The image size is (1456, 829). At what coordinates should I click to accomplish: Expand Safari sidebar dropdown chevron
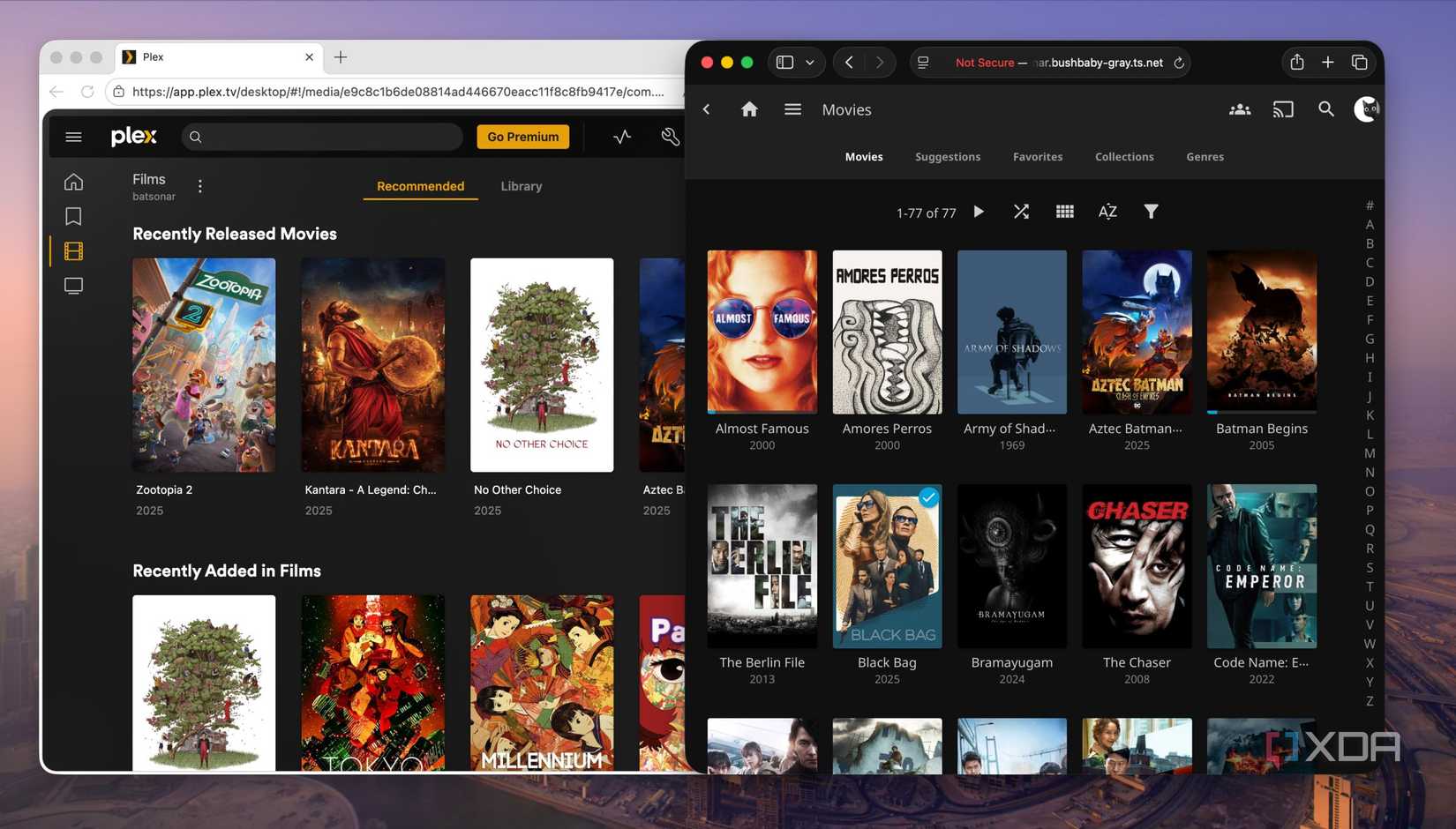[x=810, y=63]
